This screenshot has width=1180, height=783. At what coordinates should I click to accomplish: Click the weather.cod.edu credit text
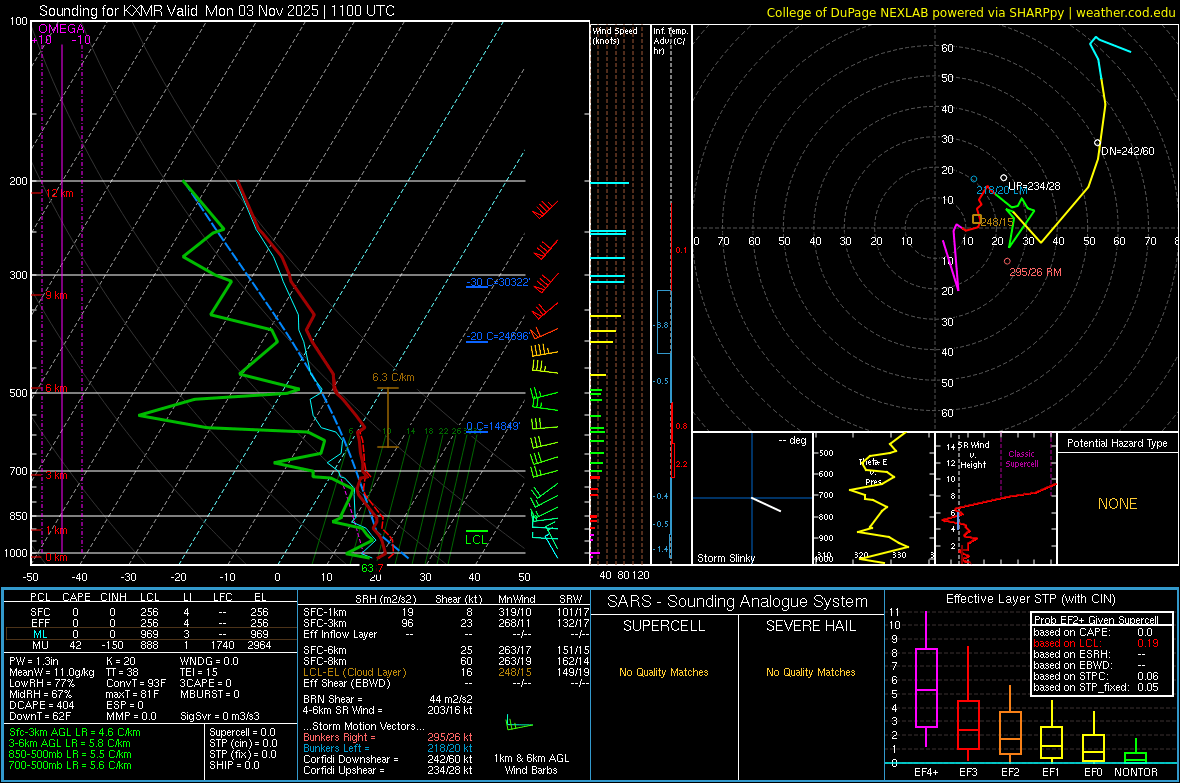pyautogui.click(x=1125, y=12)
